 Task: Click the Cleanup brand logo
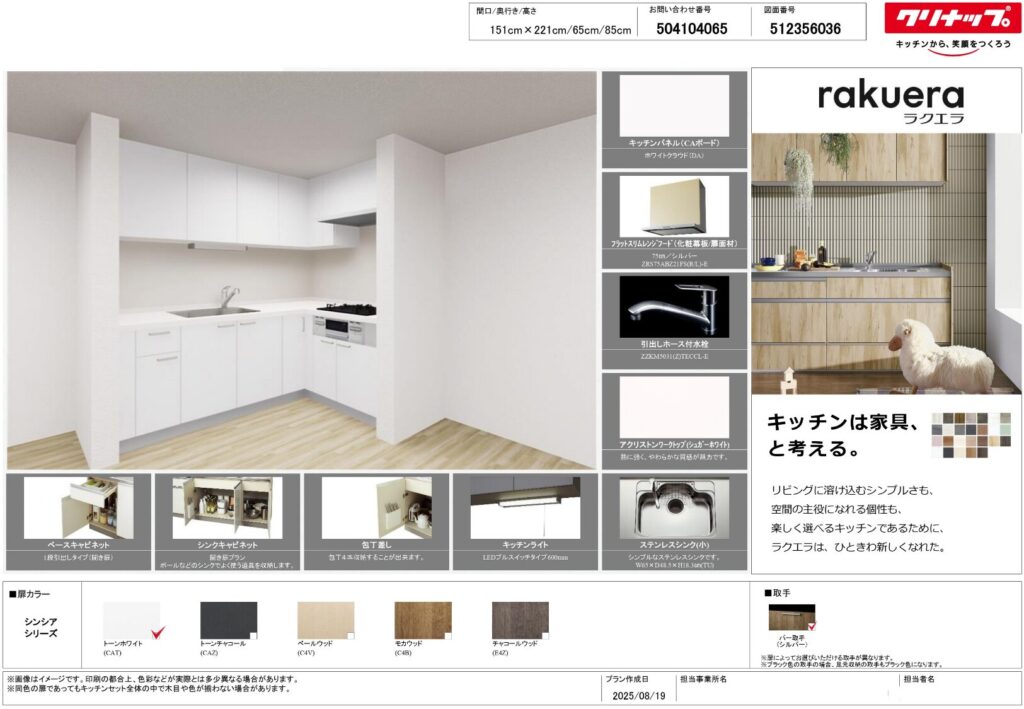952,19
